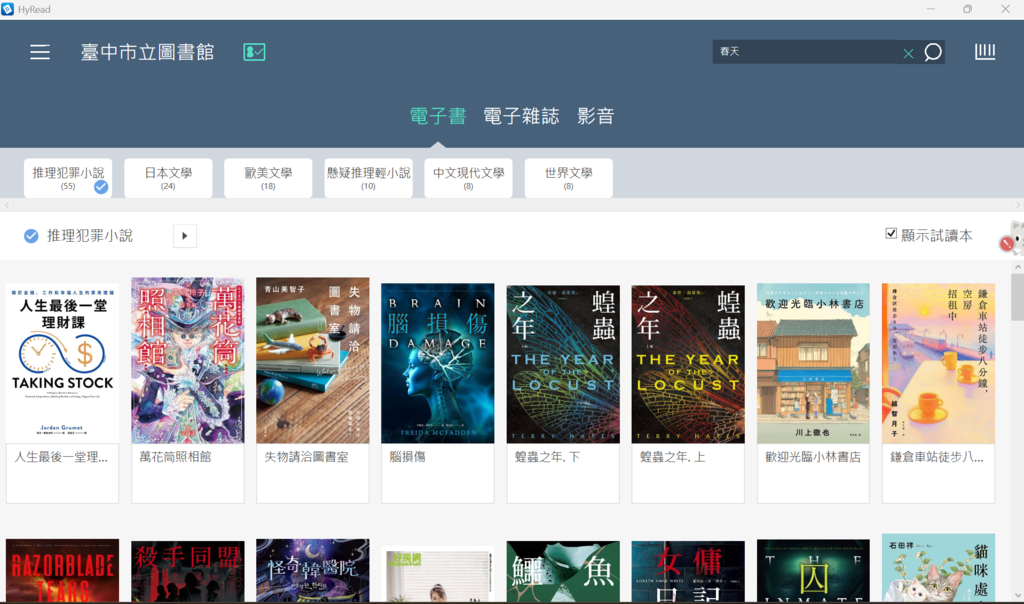Viewport: 1024px width, 604px height.
Task: Click the title 腦損傷
Action: 408,457
